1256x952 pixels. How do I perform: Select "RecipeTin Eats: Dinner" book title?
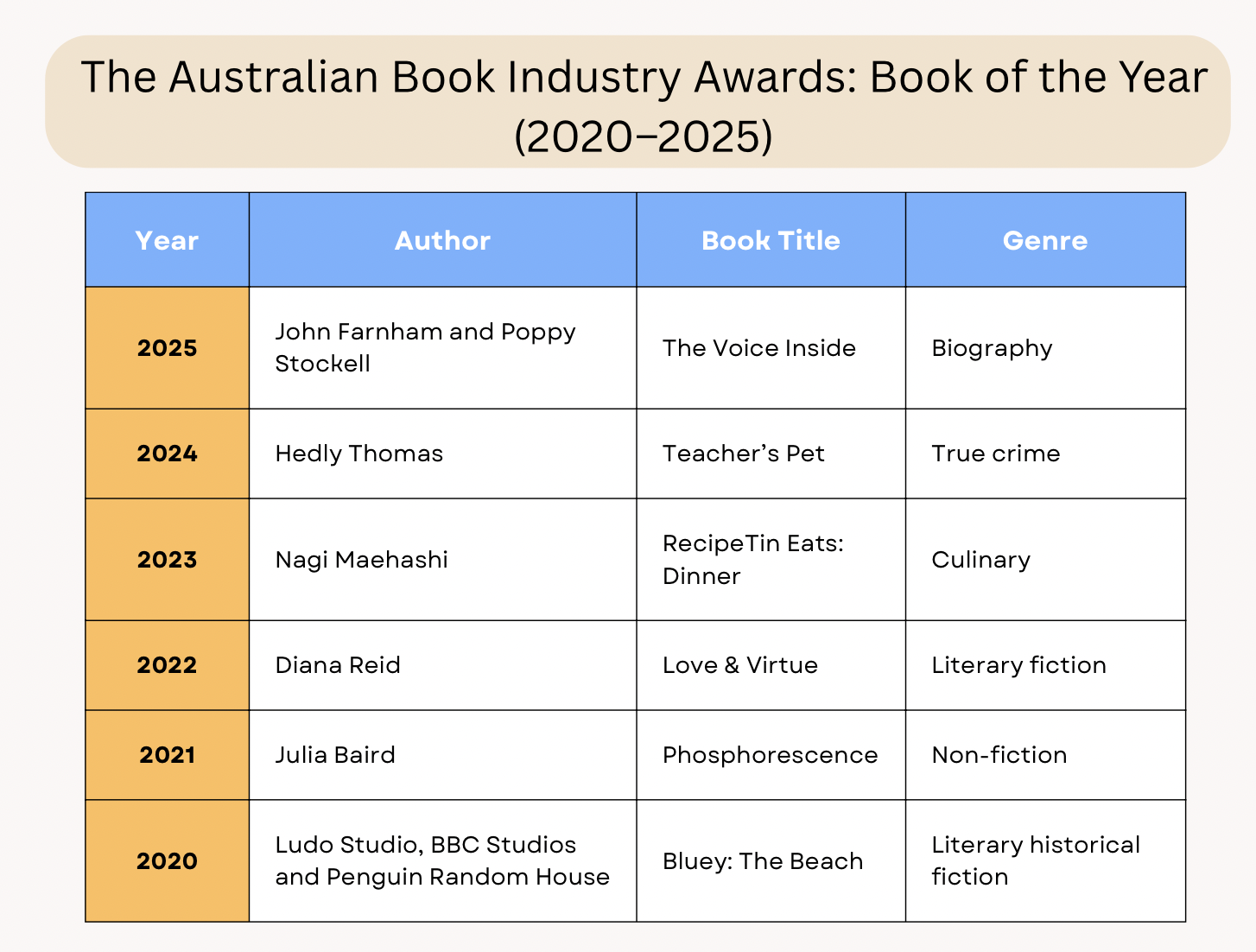753,560
